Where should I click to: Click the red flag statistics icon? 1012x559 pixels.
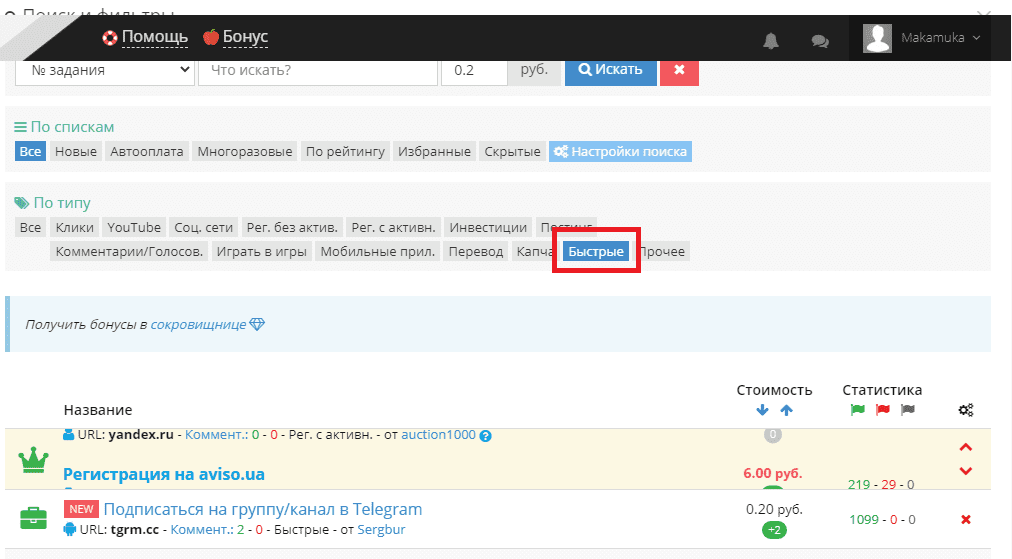click(x=882, y=410)
